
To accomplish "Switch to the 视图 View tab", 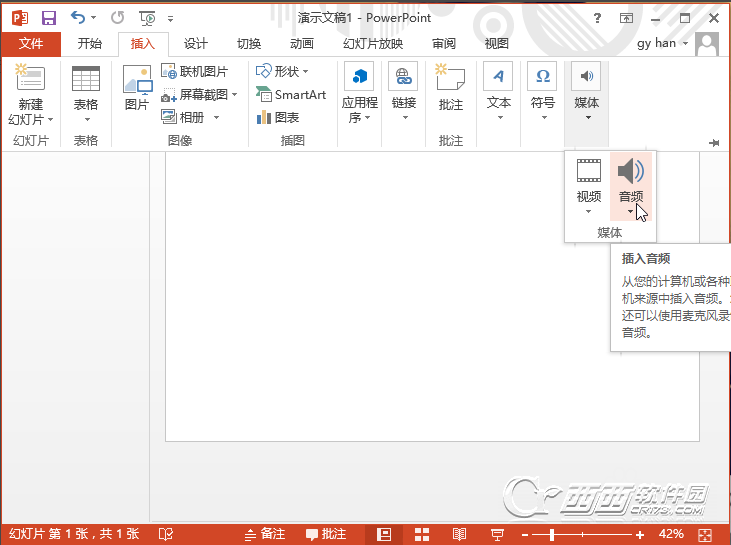I will tap(497, 44).
